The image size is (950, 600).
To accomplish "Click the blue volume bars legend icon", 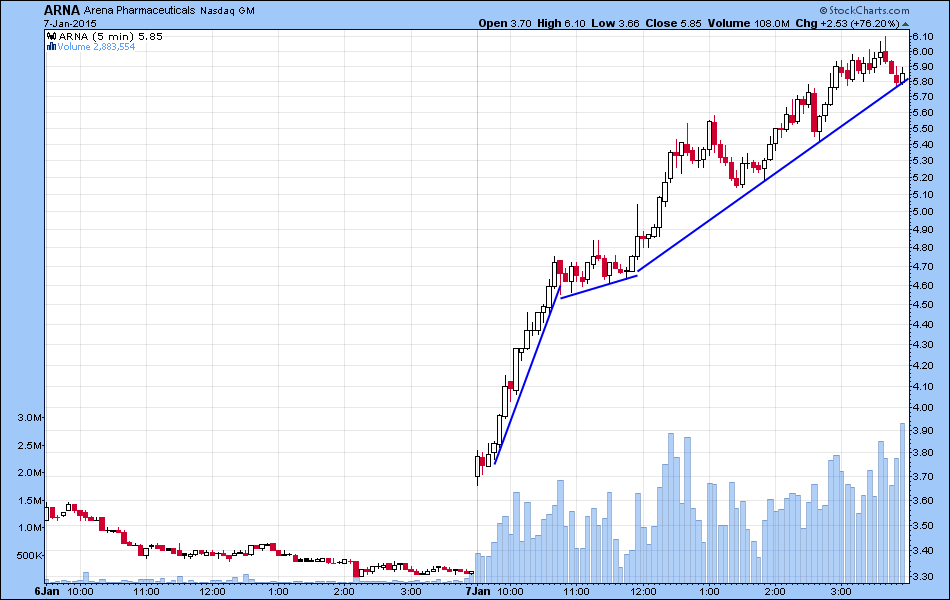I will [52, 47].
